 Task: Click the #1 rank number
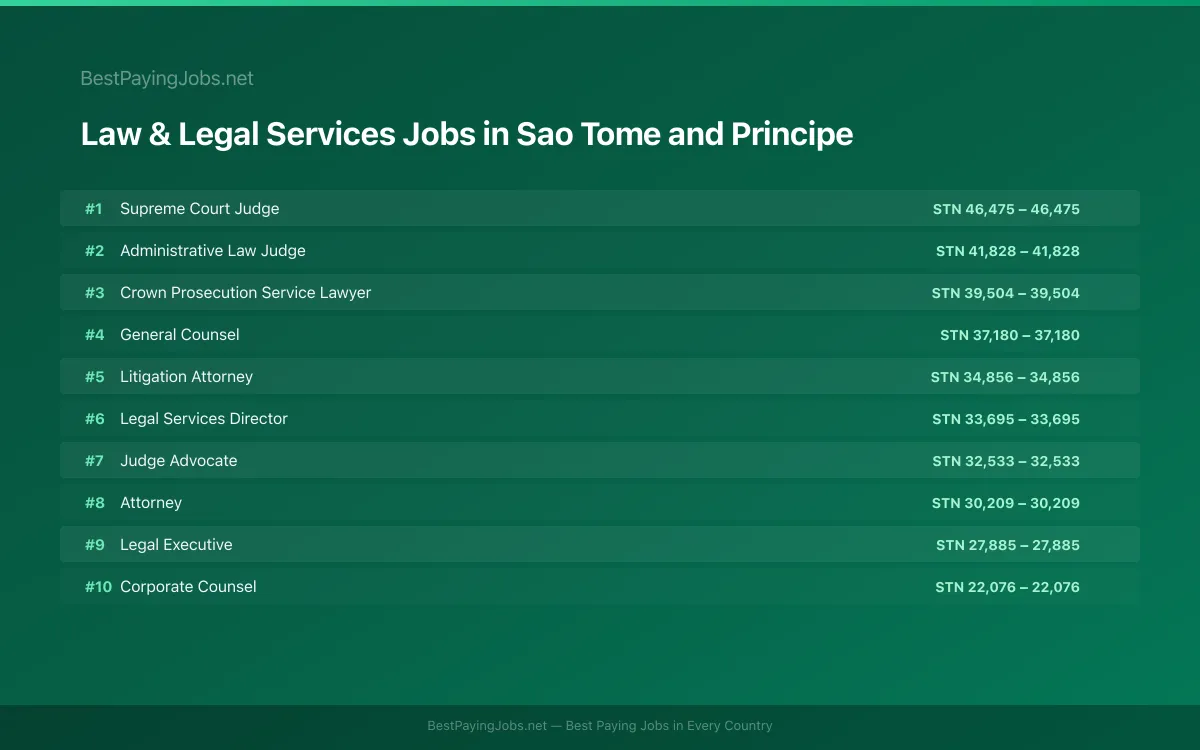coord(94,209)
